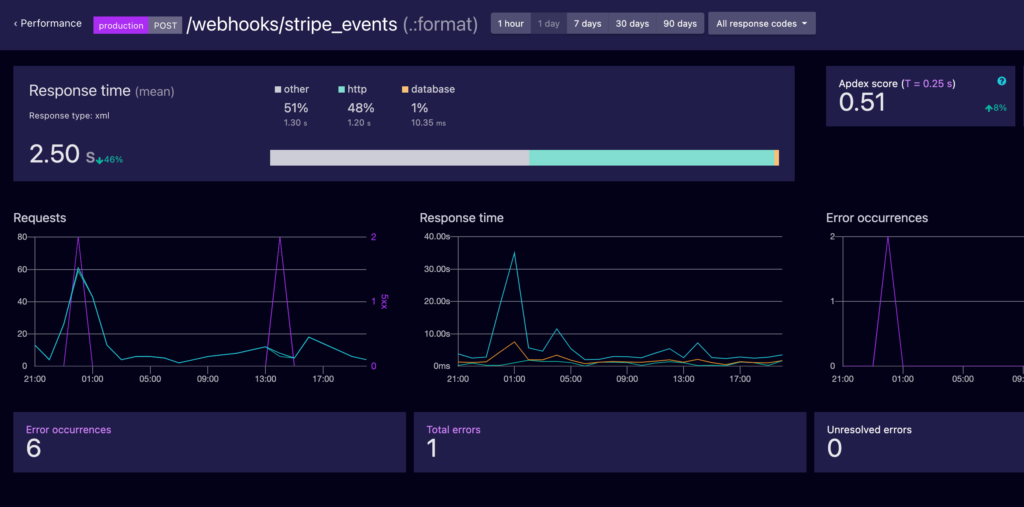Open the Error occurrences count card
The height and width of the screenshot is (507, 1024).
208,441
